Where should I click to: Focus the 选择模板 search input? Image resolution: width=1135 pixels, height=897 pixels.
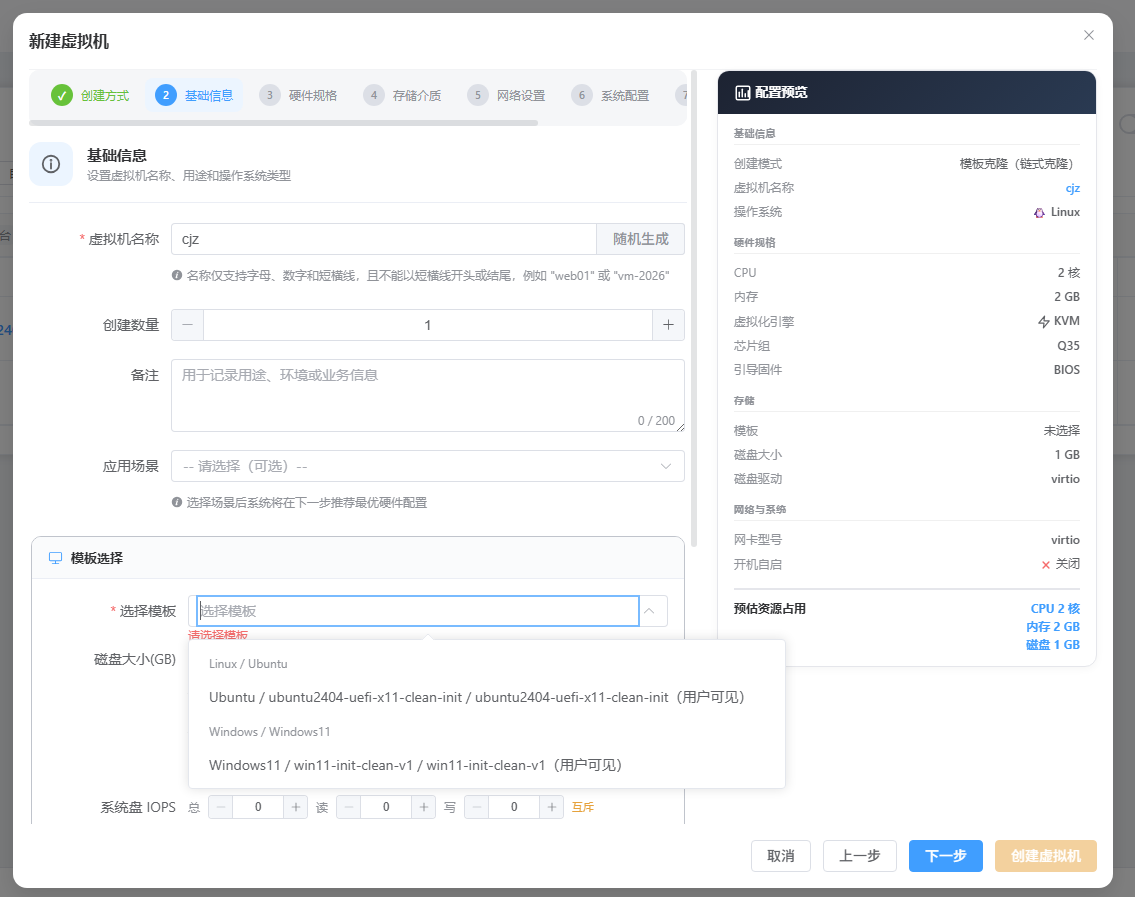tap(418, 611)
